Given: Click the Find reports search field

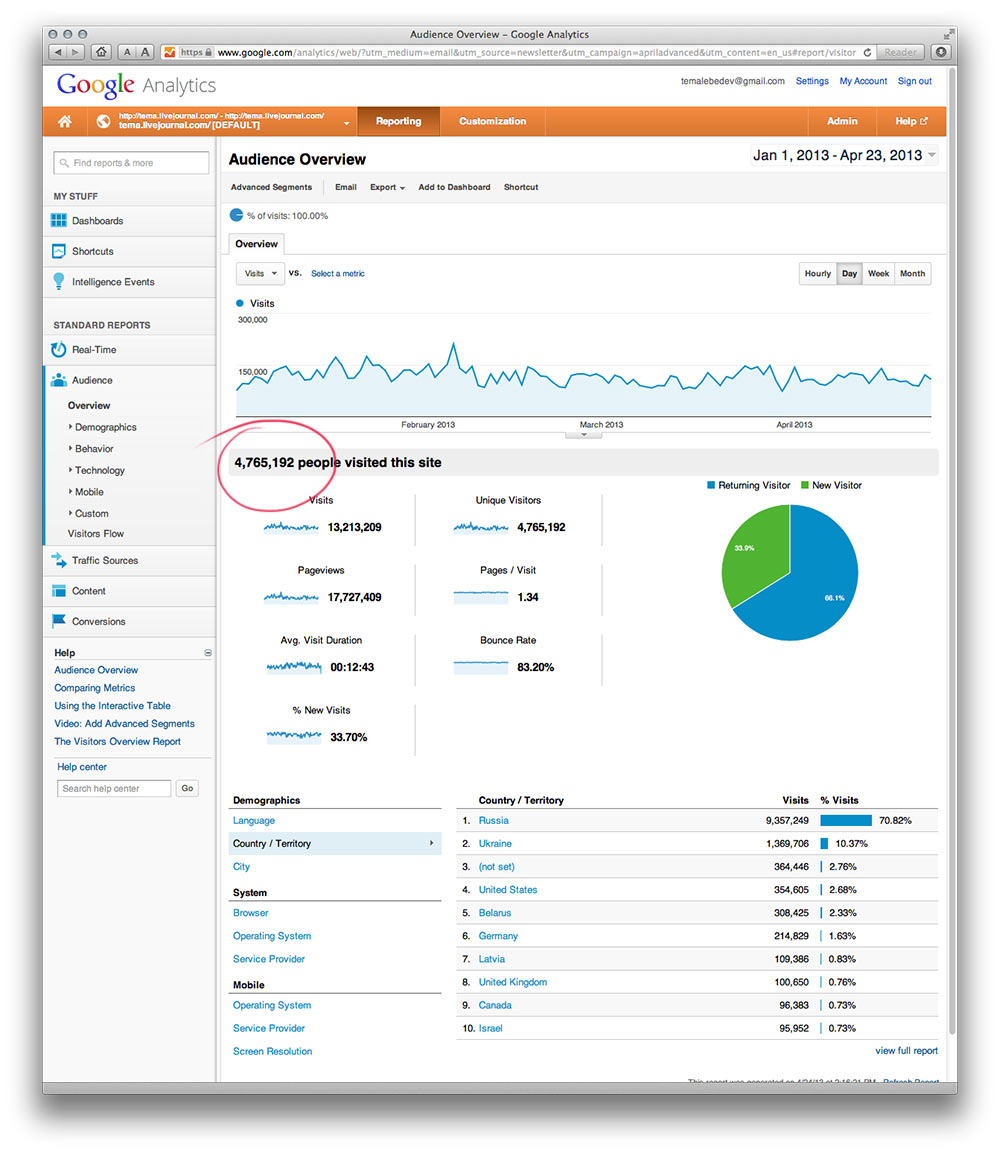Looking at the screenshot, I should [131, 163].
